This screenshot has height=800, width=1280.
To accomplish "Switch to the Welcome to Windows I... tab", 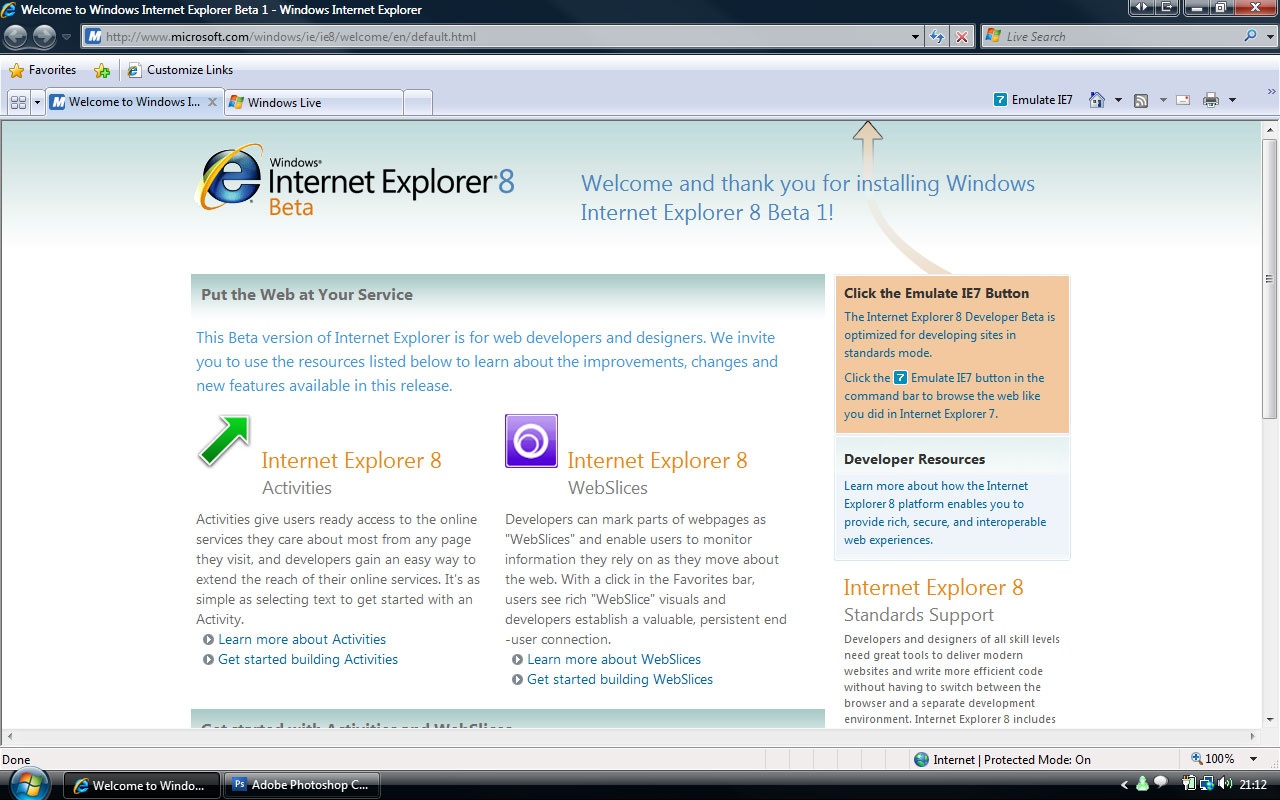I will pyautogui.click(x=135, y=102).
